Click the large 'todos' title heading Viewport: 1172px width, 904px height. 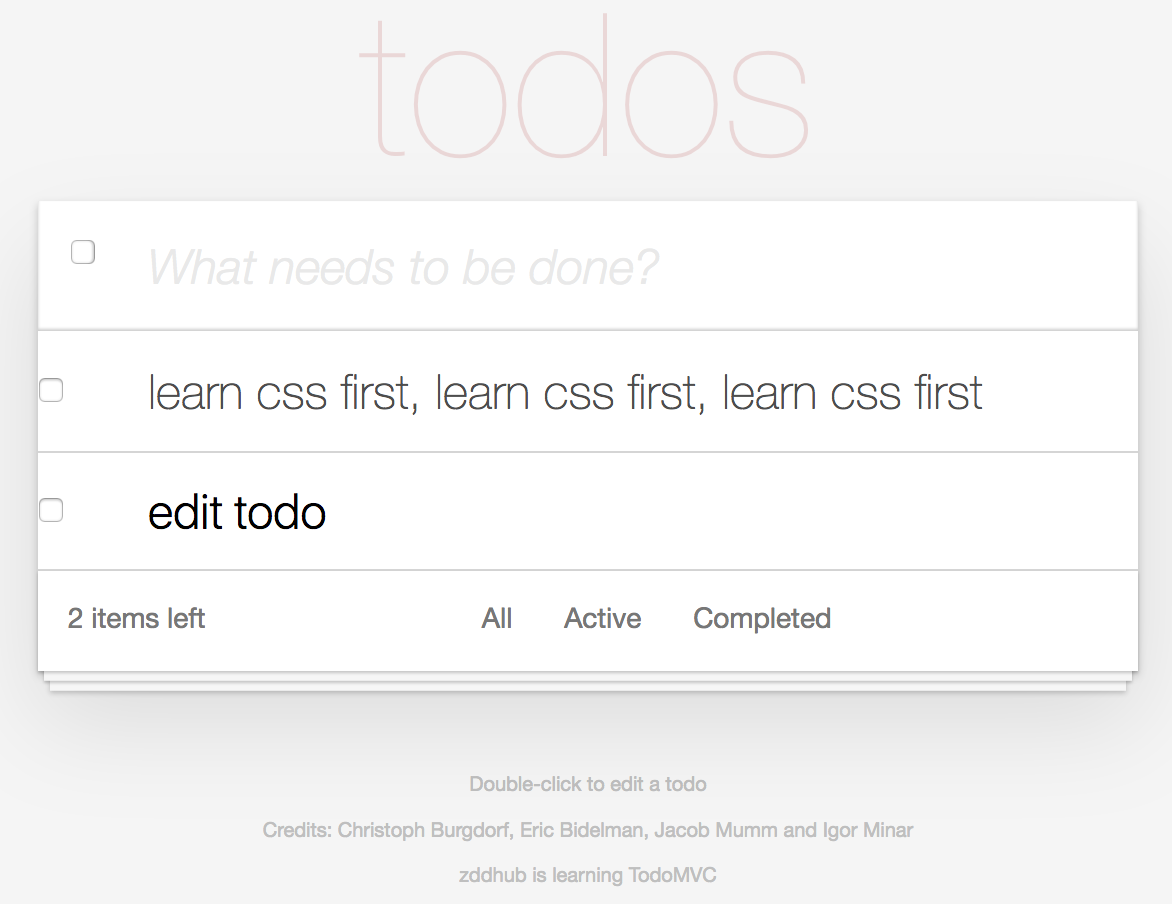click(x=590, y=90)
